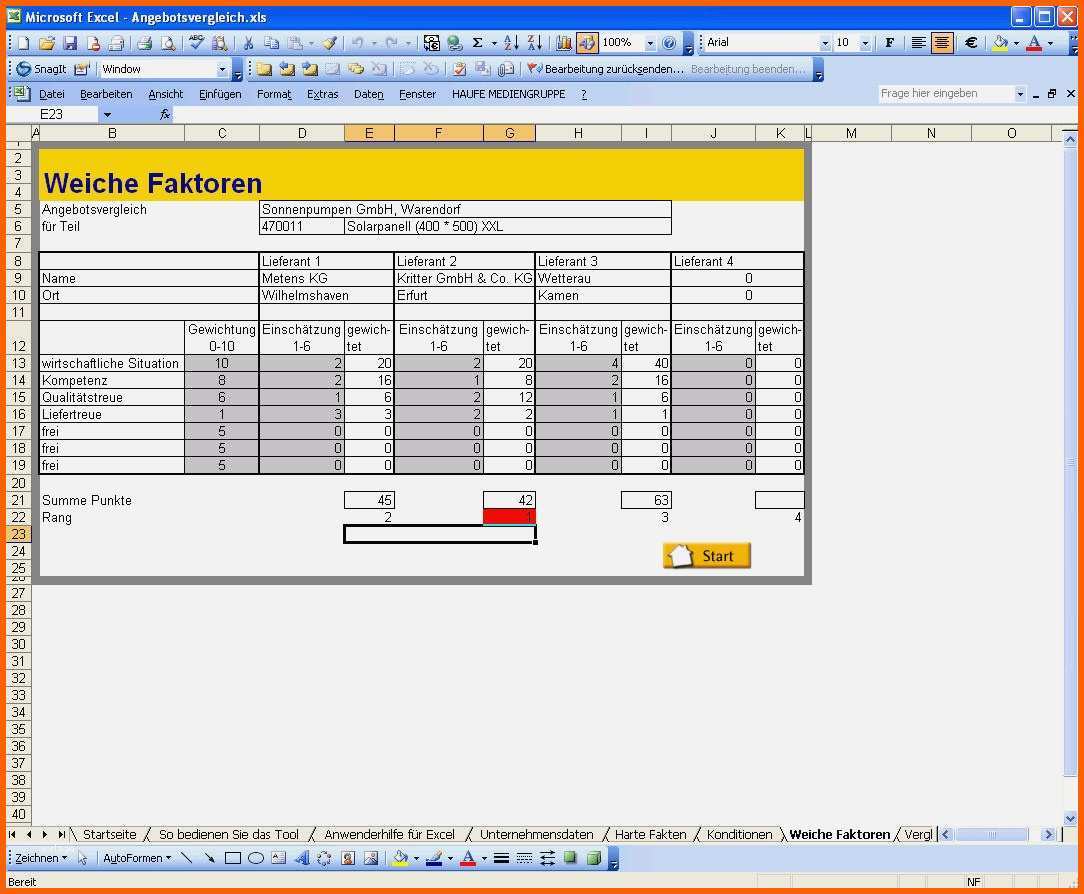Viewport: 1084px width, 894px height.
Task: Open the 3D style options
Action: (594, 859)
